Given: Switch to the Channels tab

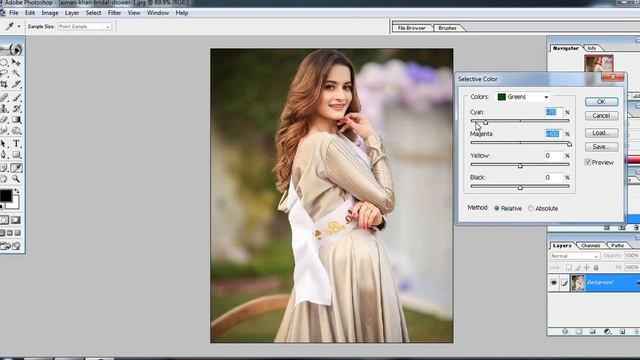Looking at the screenshot, I should click(x=591, y=246).
